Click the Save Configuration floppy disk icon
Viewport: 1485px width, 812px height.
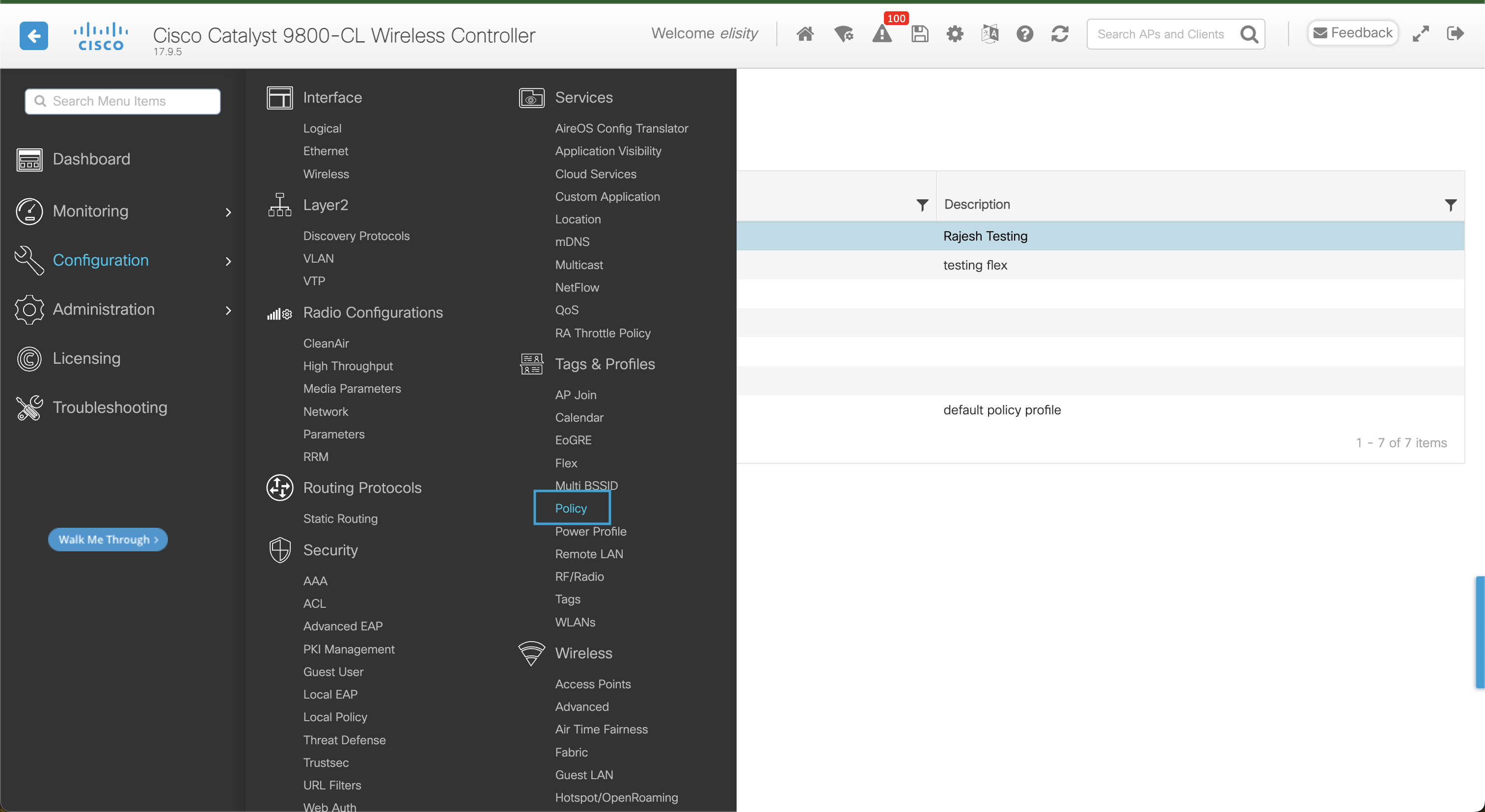919,34
